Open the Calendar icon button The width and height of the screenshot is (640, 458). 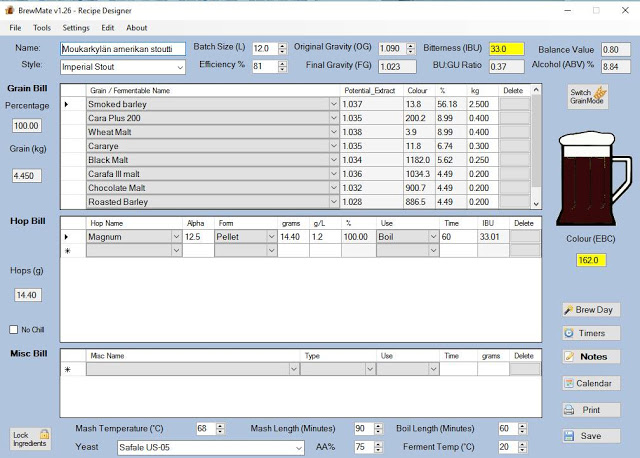(590, 383)
